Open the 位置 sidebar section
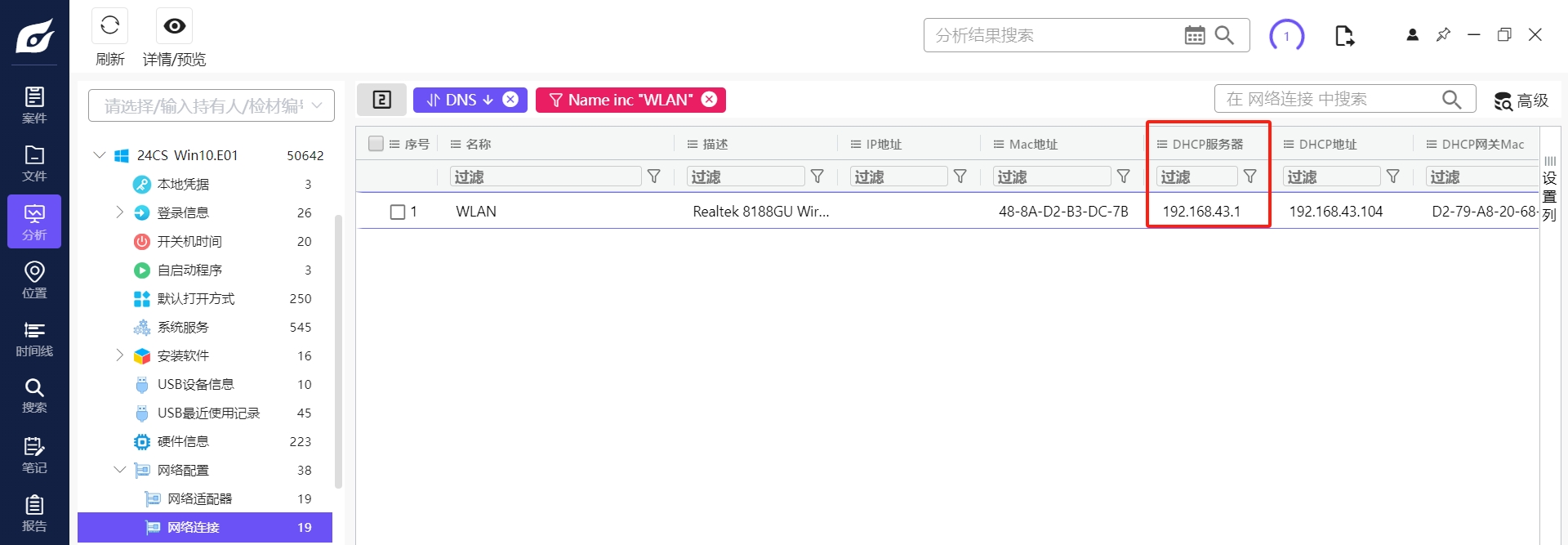The image size is (1568, 545). 34,280
